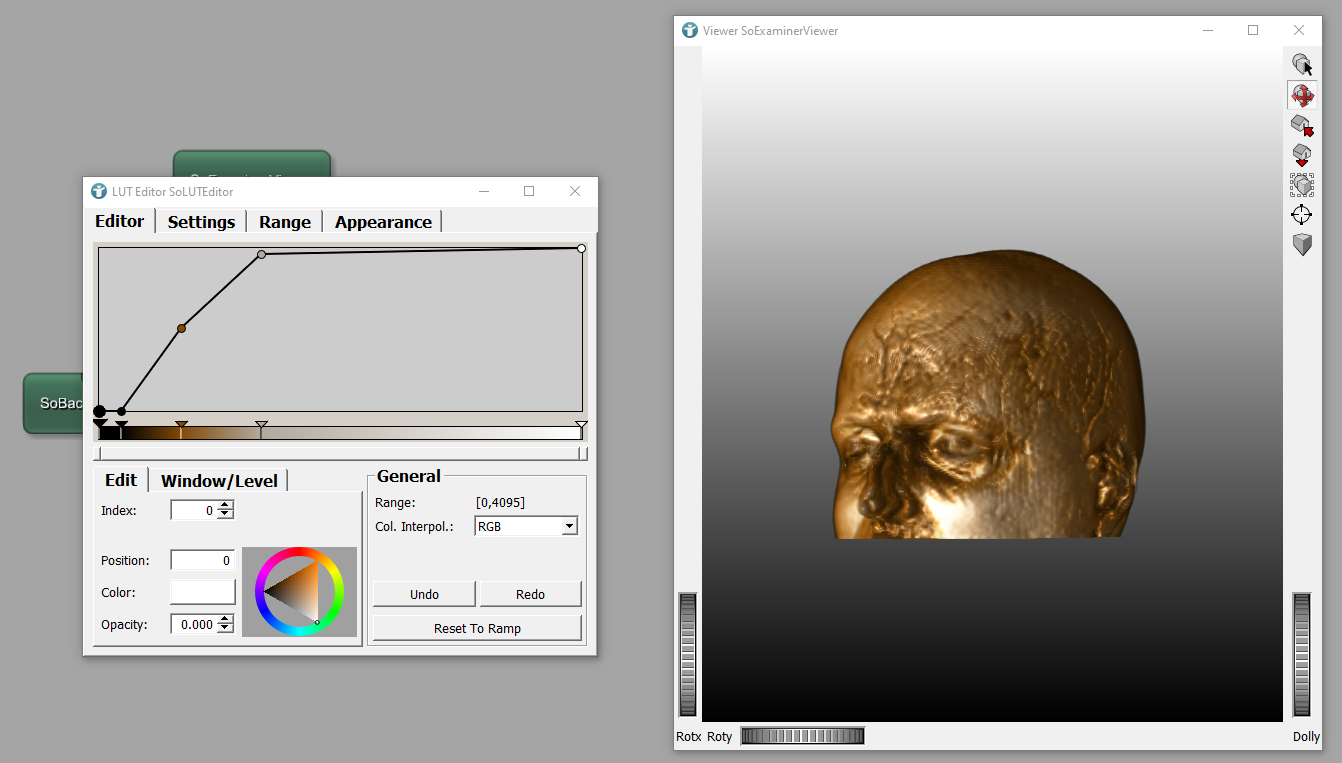The height and width of the screenshot is (763, 1342).
Task: Toggle the perspective camera cube icon
Action: click(1301, 244)
